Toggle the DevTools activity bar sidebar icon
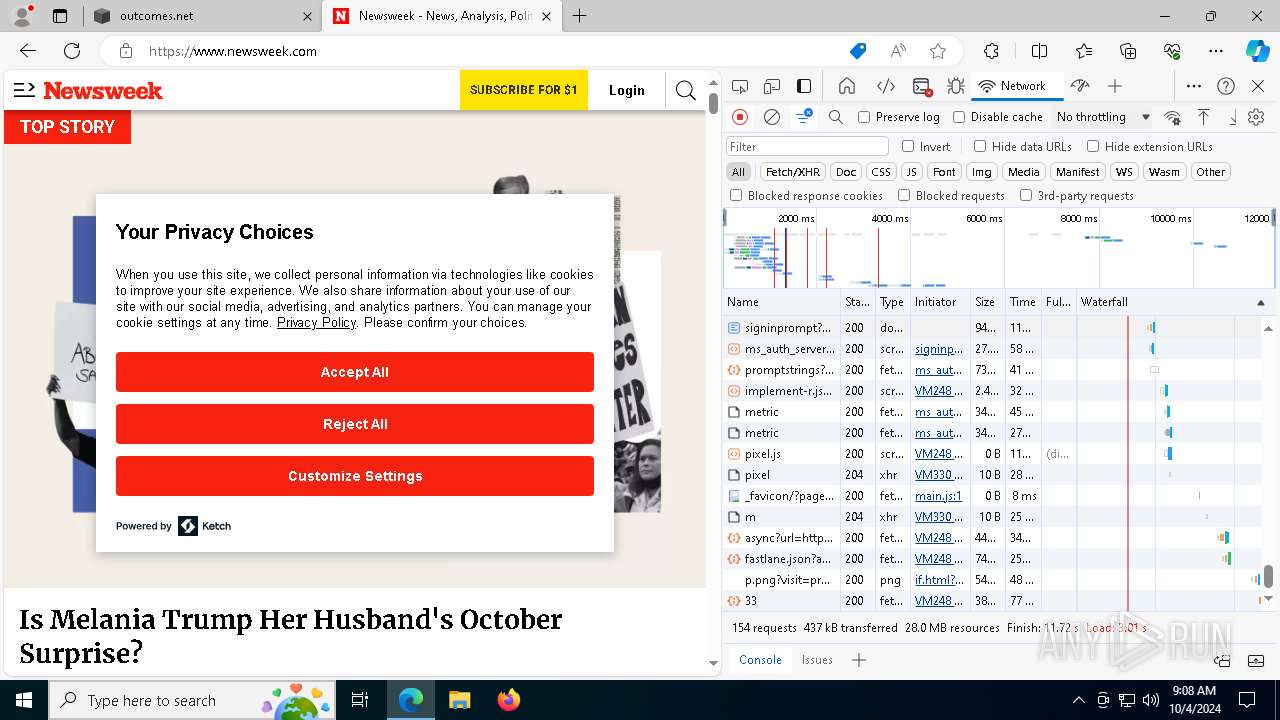Screen dimensions: 1280x720 [x=804, y=86]
